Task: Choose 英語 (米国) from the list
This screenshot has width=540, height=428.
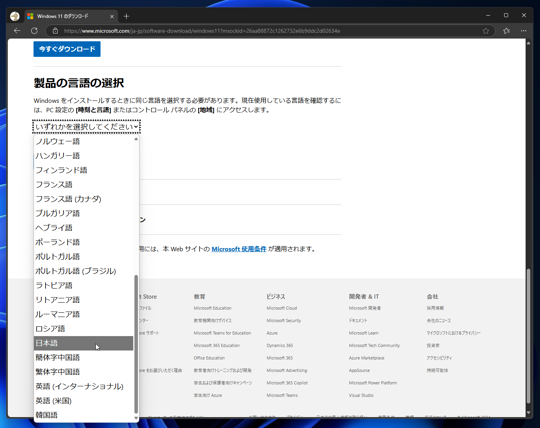Action: pos(83,401)
